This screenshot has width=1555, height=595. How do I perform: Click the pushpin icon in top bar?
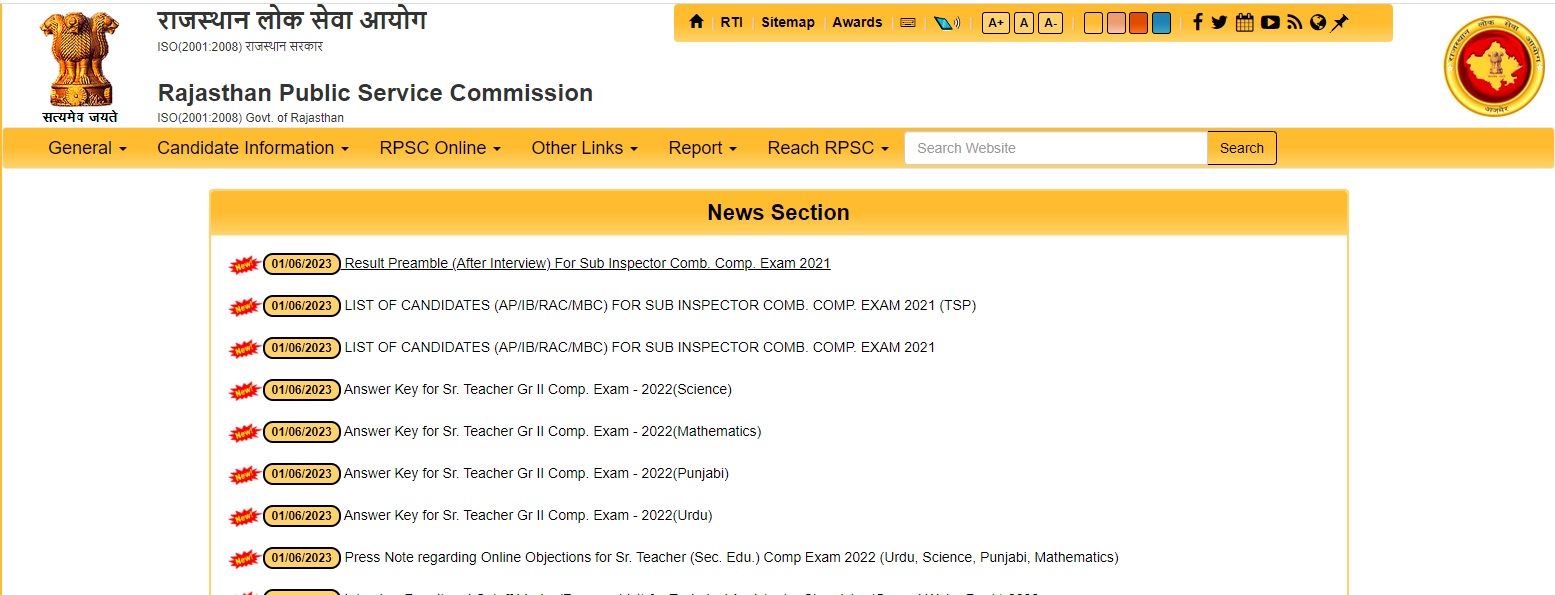[1339, 22]
